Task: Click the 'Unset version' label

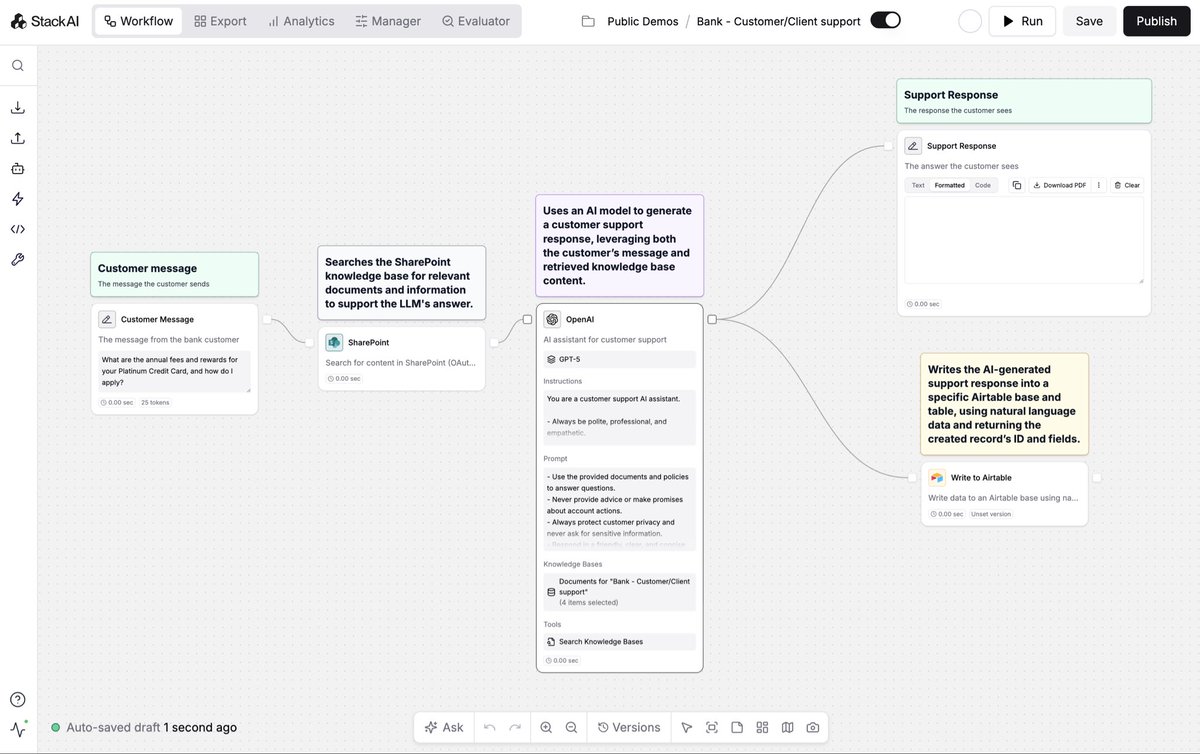Action: 991,514
